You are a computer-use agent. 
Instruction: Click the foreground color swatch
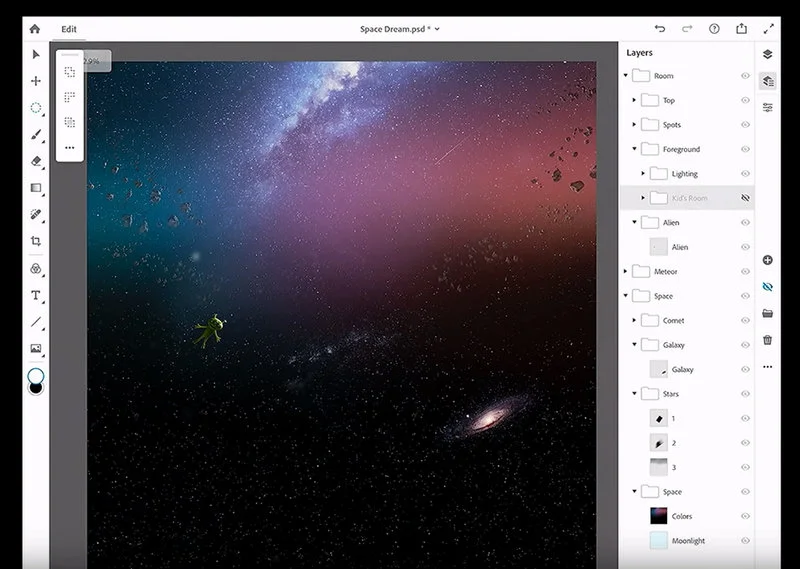[x=36, y=376]
